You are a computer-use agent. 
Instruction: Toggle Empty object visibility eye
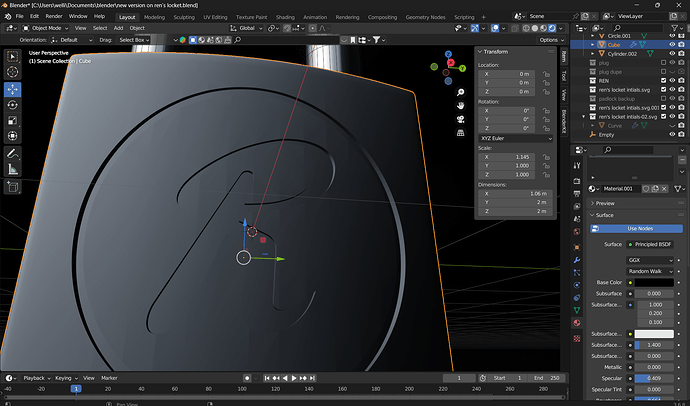(x=672, y=135)
